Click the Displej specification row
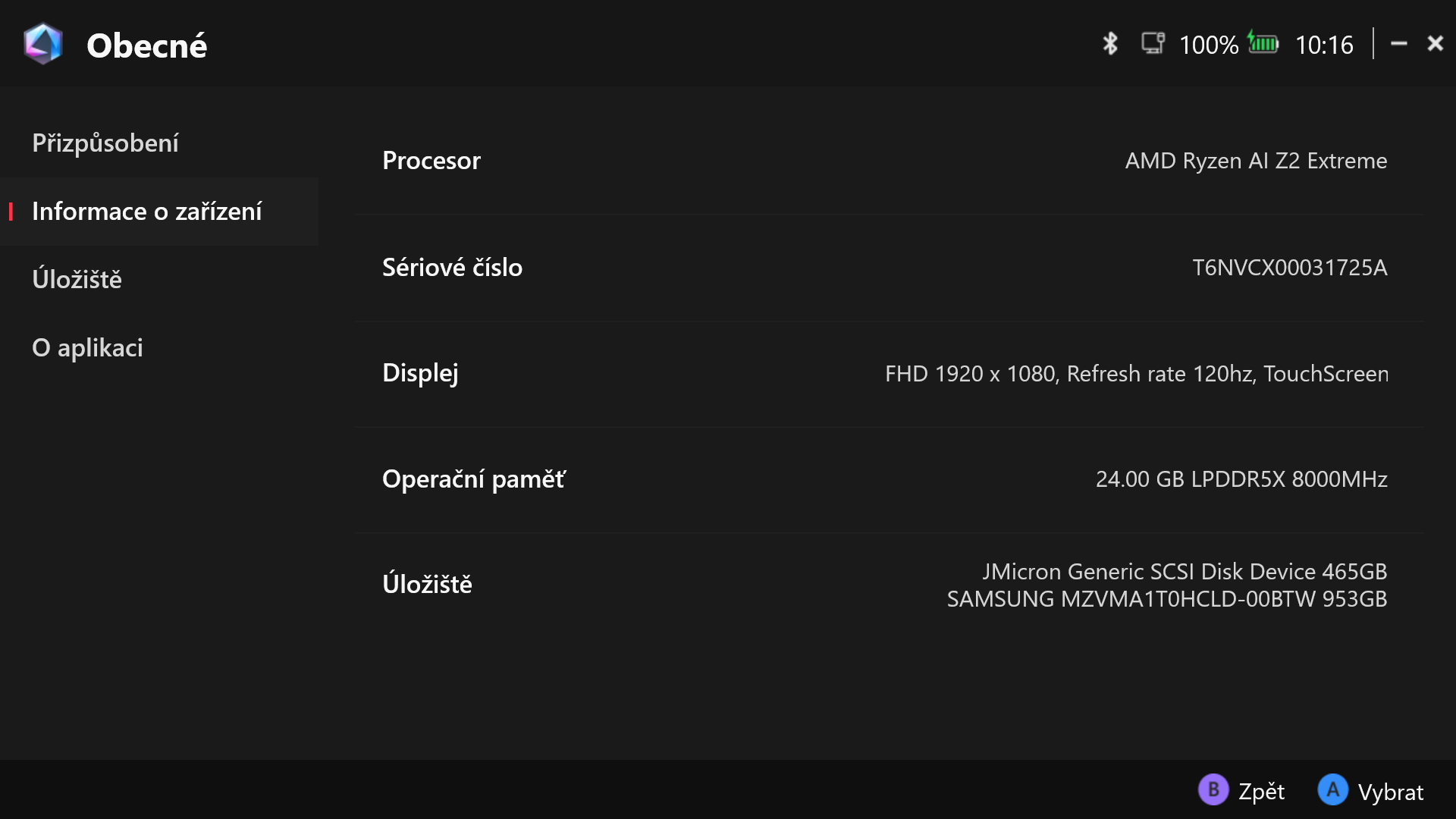1456x819 pixels. click(x=887, y=374)
